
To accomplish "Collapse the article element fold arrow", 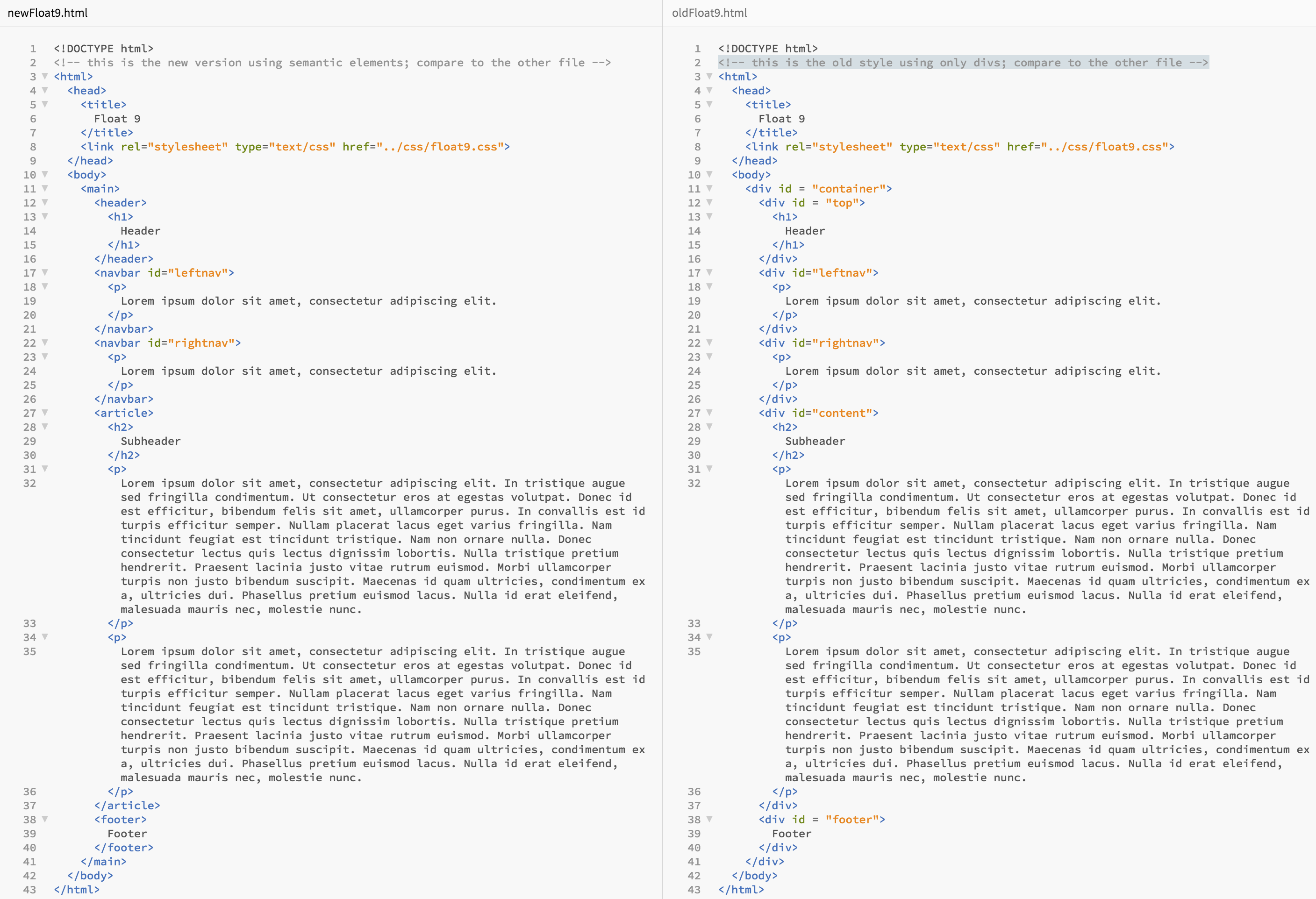I will point(45,413).
